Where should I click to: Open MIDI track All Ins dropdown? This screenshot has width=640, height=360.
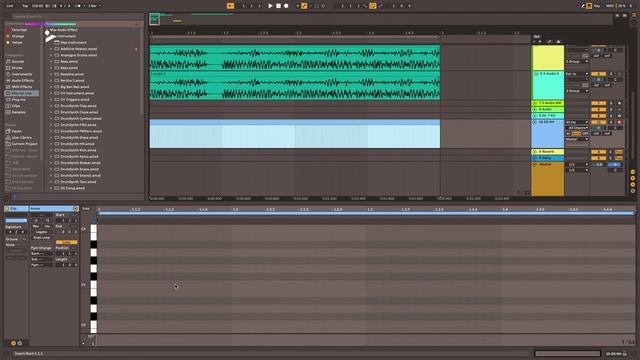[577, 122]
